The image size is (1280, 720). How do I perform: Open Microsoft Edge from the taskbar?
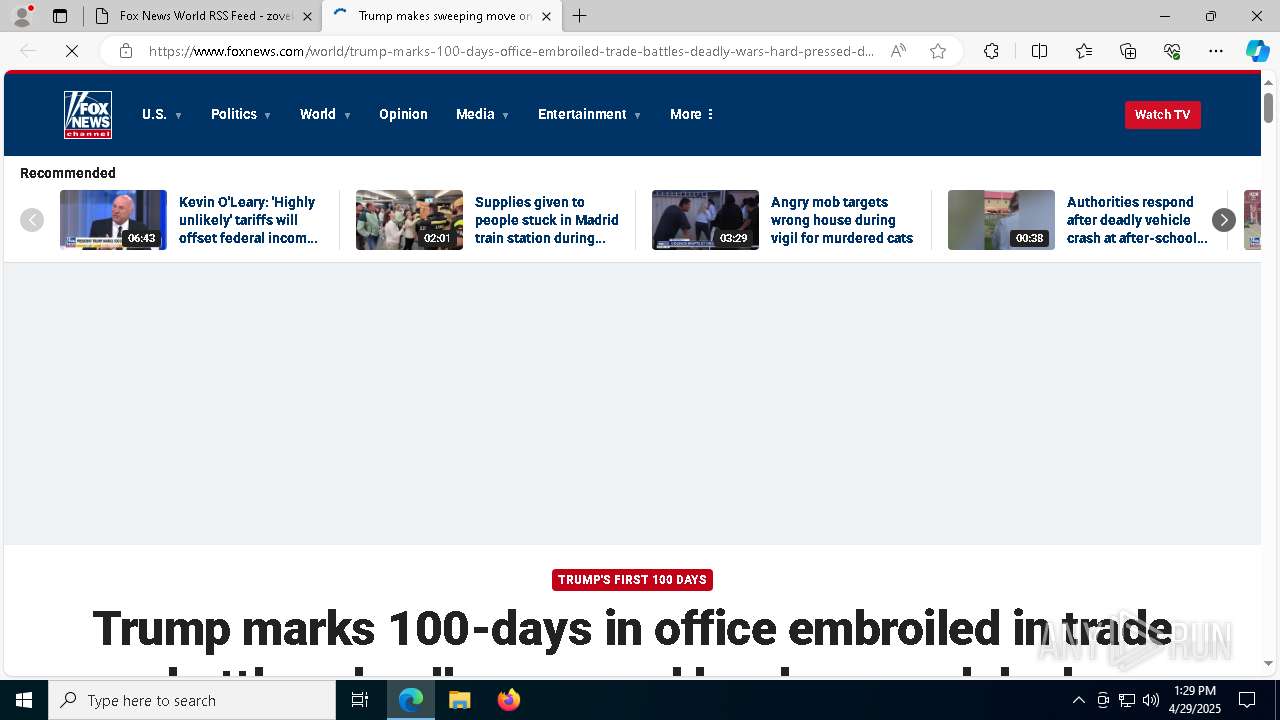(411, 700)
